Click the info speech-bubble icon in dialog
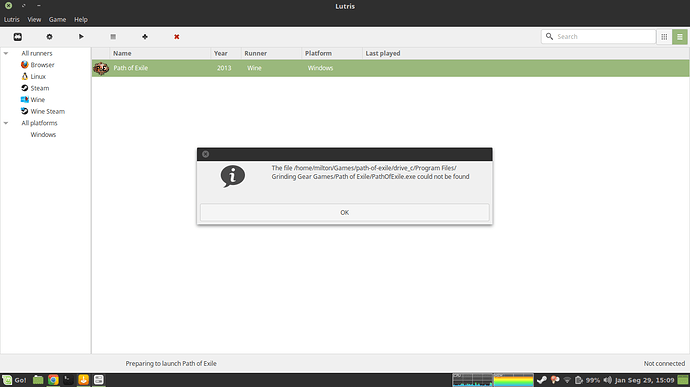This screenshot has width=690, height=387. tap(232, 176)
